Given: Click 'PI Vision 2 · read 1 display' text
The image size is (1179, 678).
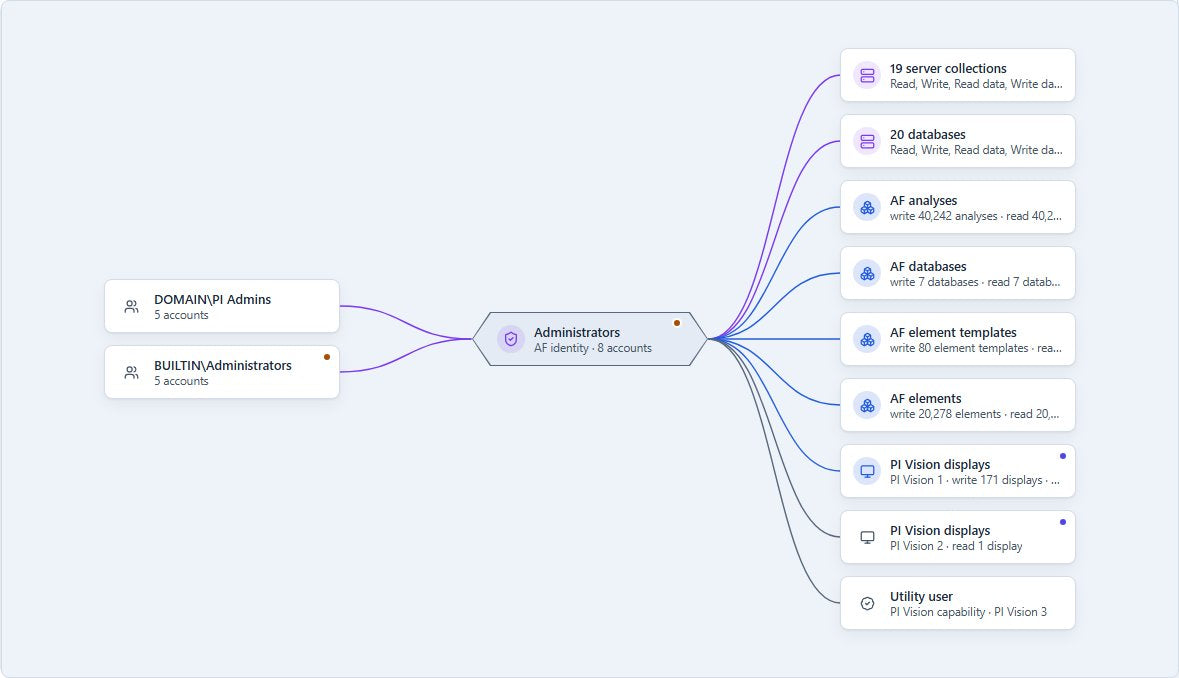Looking at the screenshot, I should coord(956,546).
